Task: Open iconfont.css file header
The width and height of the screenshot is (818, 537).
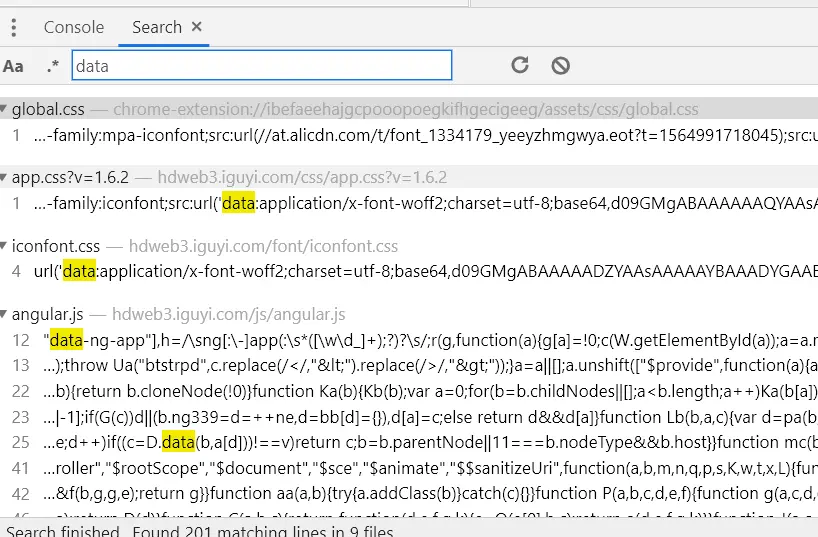Action: (409, 246)
